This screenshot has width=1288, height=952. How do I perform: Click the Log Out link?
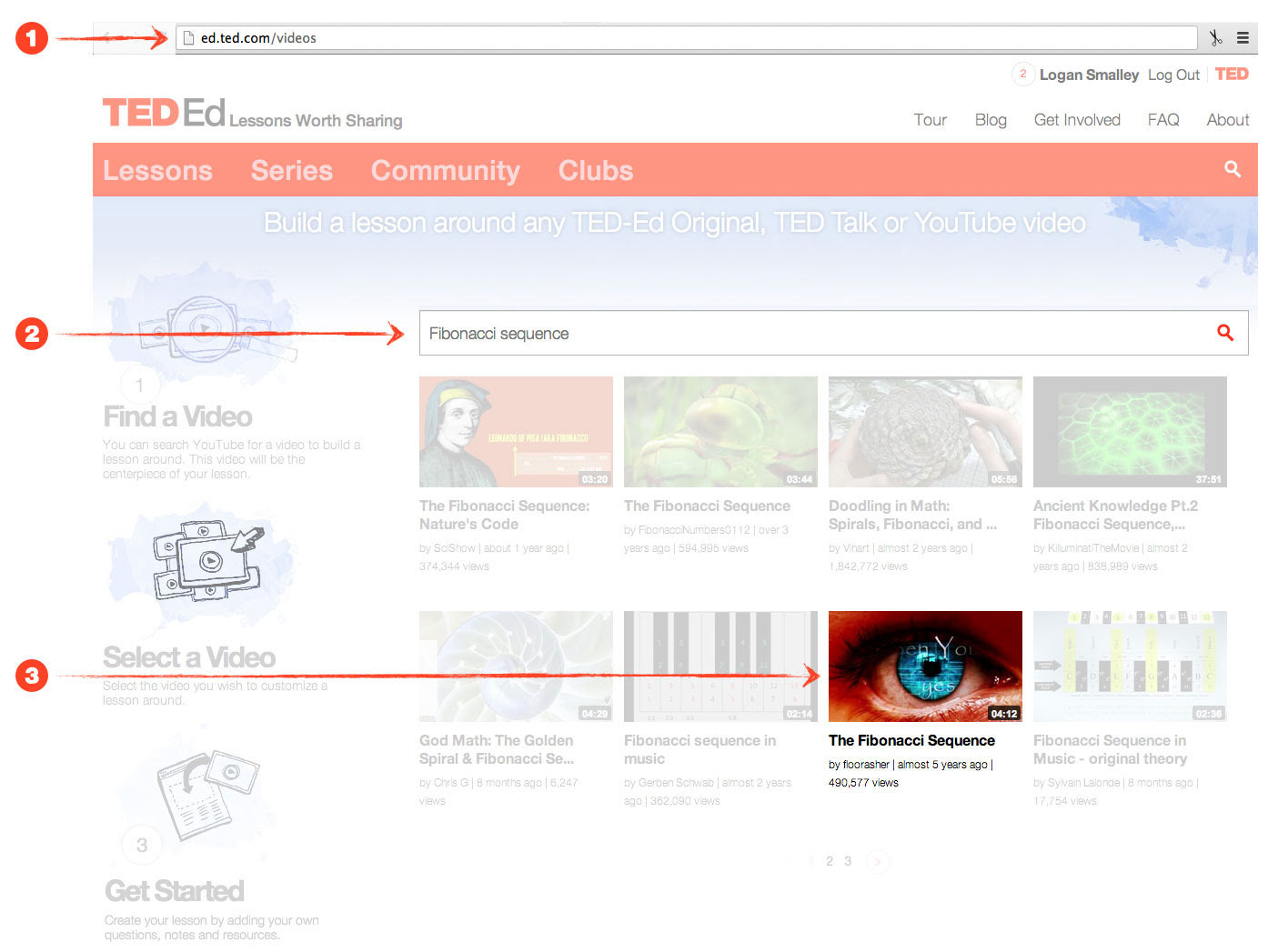pos(1173,75)
